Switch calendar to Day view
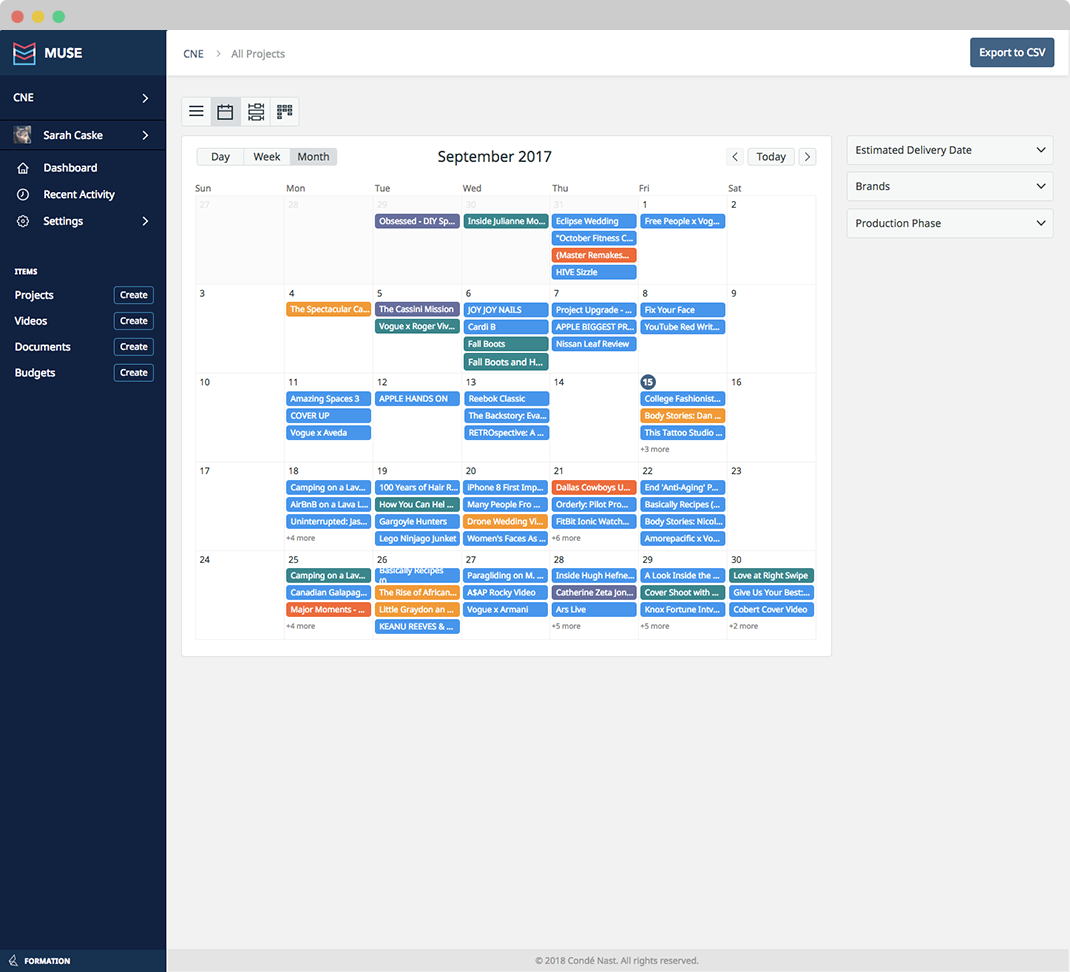This screenshot has height=972, width=1070. click(x=220, y=156)
